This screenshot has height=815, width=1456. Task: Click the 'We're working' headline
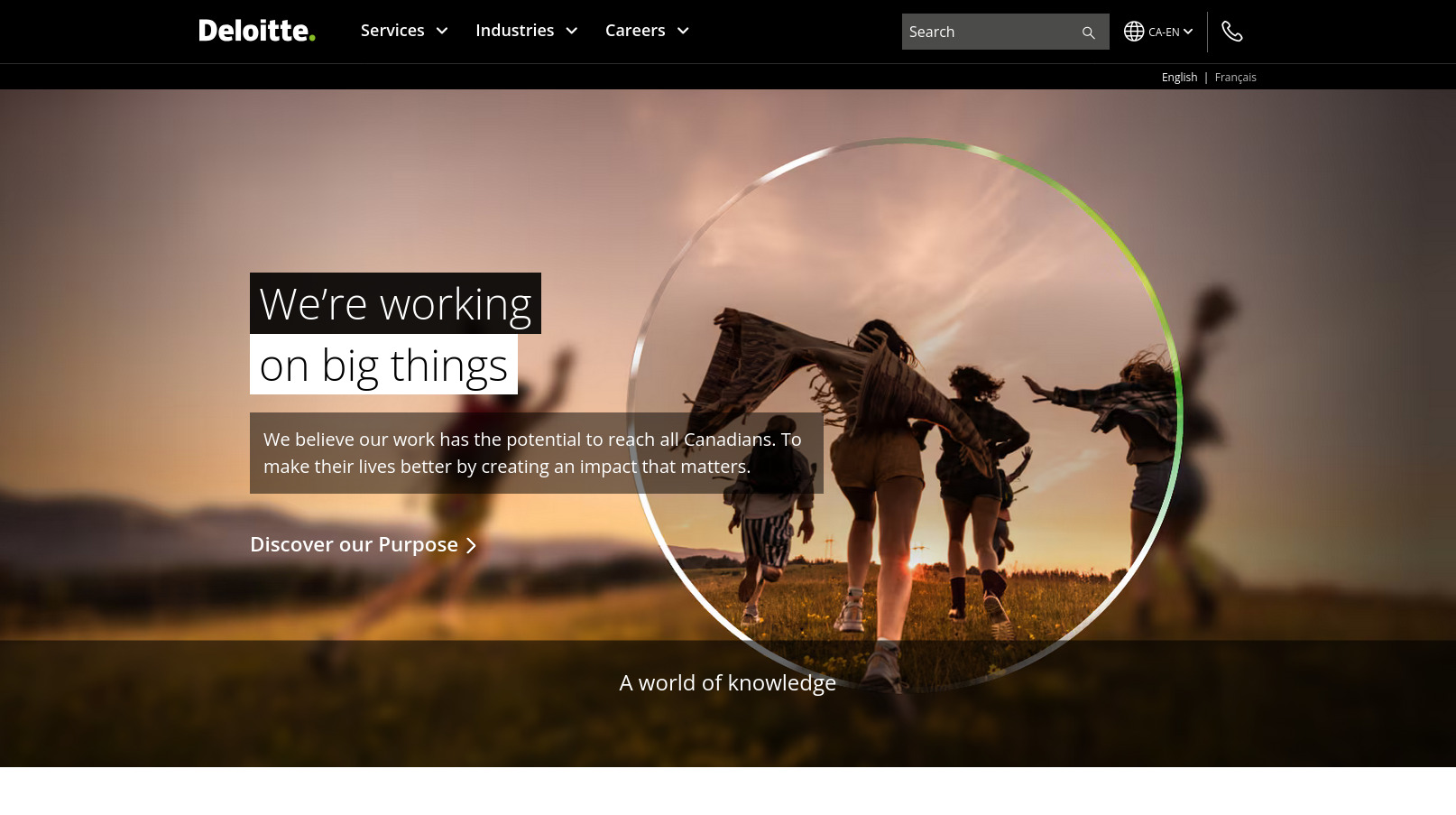coord(395,303)
